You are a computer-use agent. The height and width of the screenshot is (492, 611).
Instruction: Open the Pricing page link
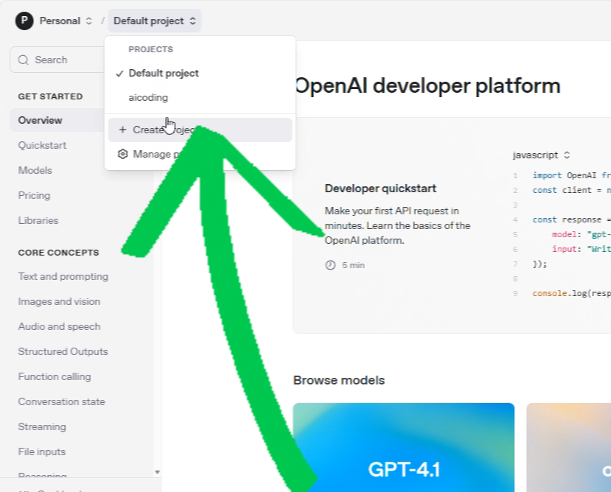34,196
